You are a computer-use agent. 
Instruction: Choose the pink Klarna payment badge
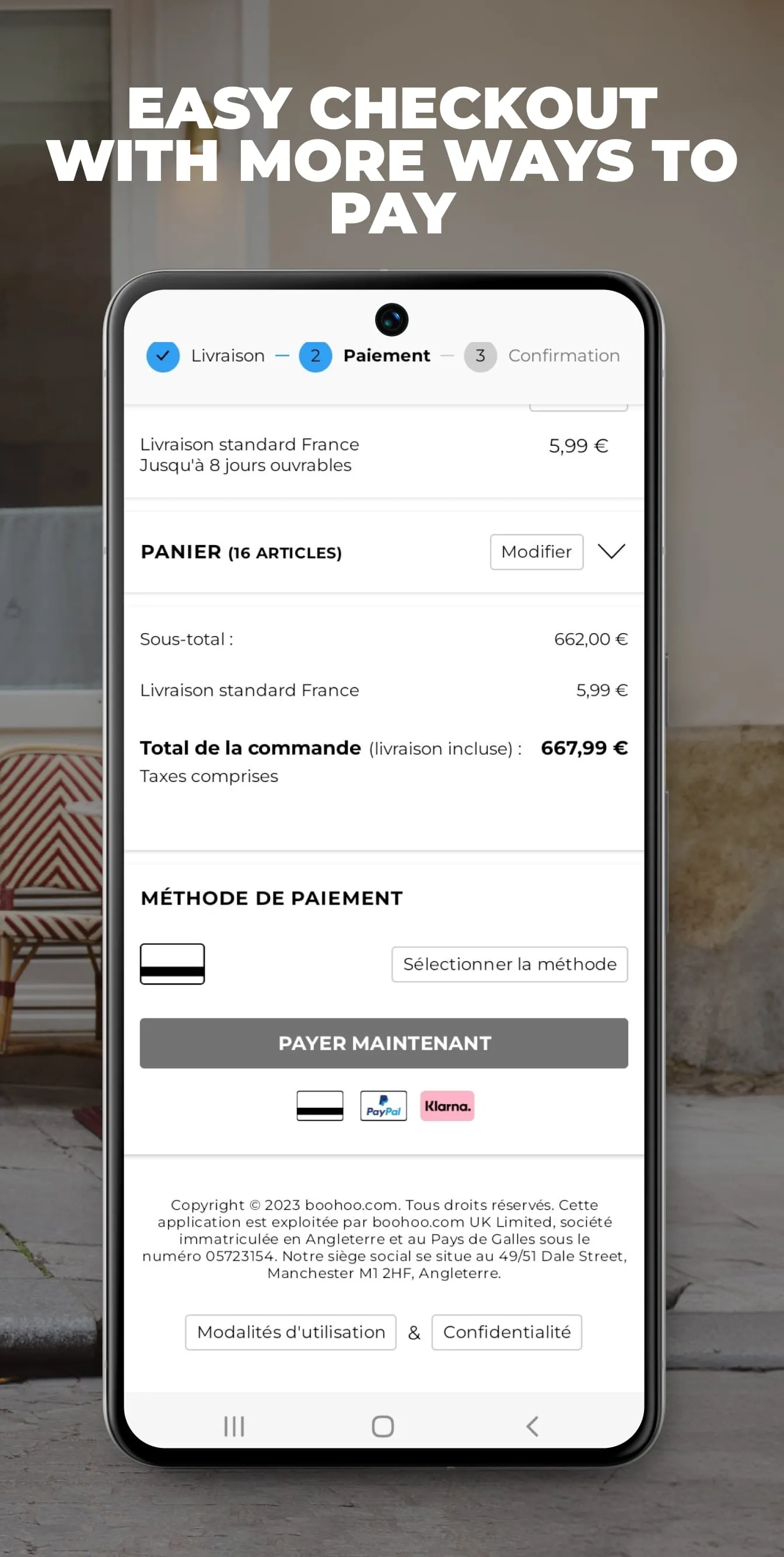447,1105
